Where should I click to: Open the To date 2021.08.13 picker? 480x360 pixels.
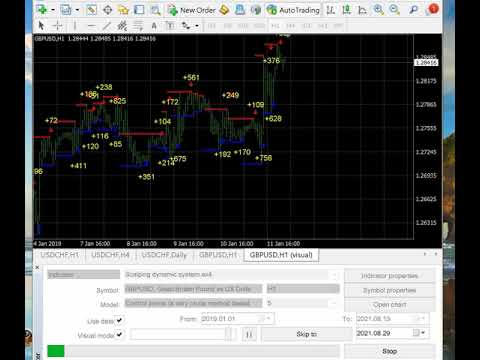(x=393, y=319)
